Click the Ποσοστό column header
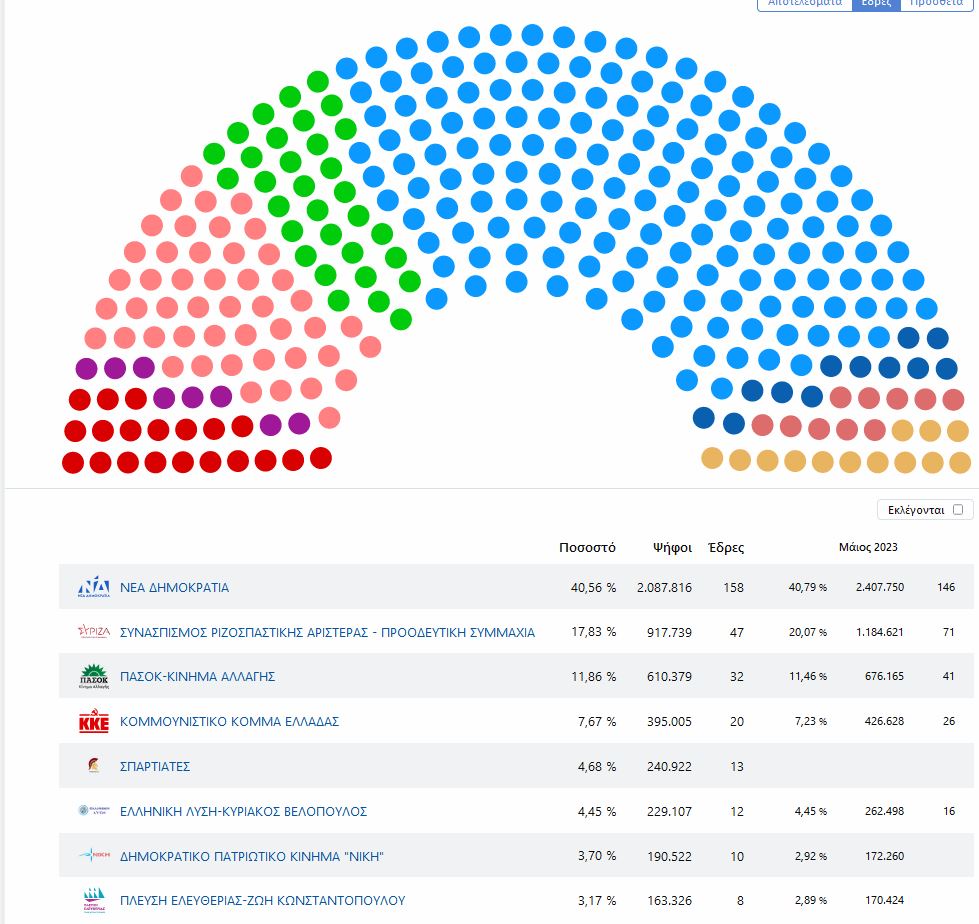 tap(587, 548)
